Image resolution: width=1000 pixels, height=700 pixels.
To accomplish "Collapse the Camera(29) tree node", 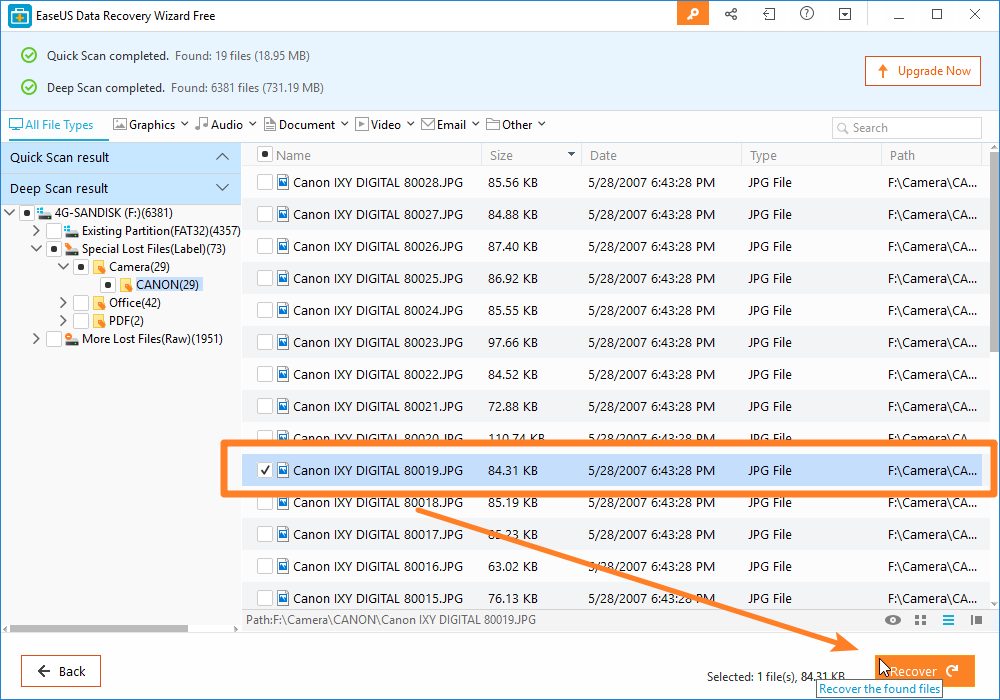I will 63,266.
